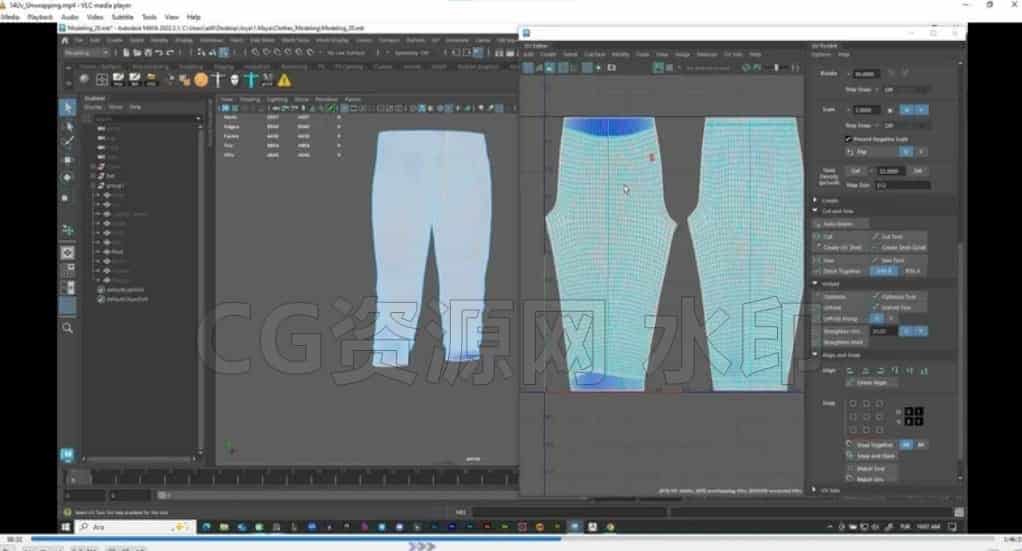Click the cyan T-pose figure shelf icon
Viewport: 1022px width, 551px height.
tap(251, 80)
